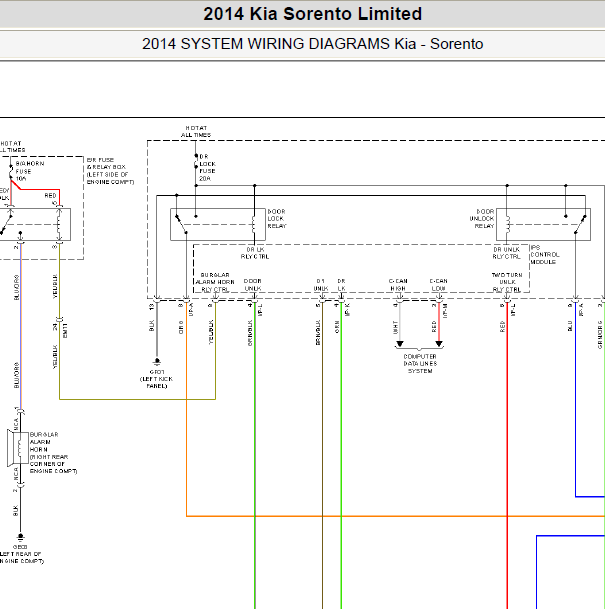This screenshot has width=605, height=609.
Task: Select "I/P-L" label beside GRN/BLK wire
Action: [260, 310]
